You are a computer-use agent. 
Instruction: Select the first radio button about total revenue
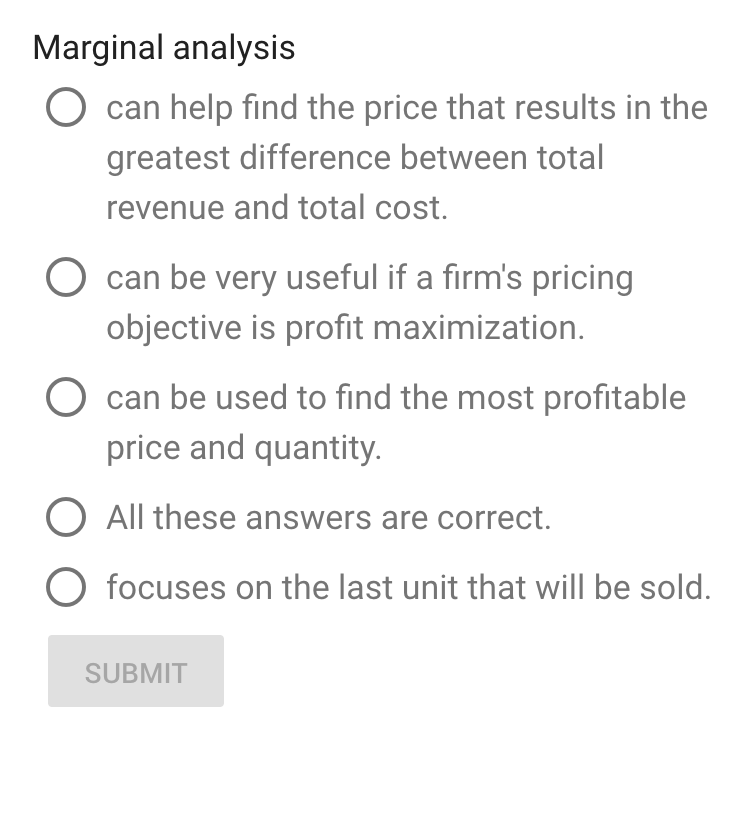click(x=64, y=108)
